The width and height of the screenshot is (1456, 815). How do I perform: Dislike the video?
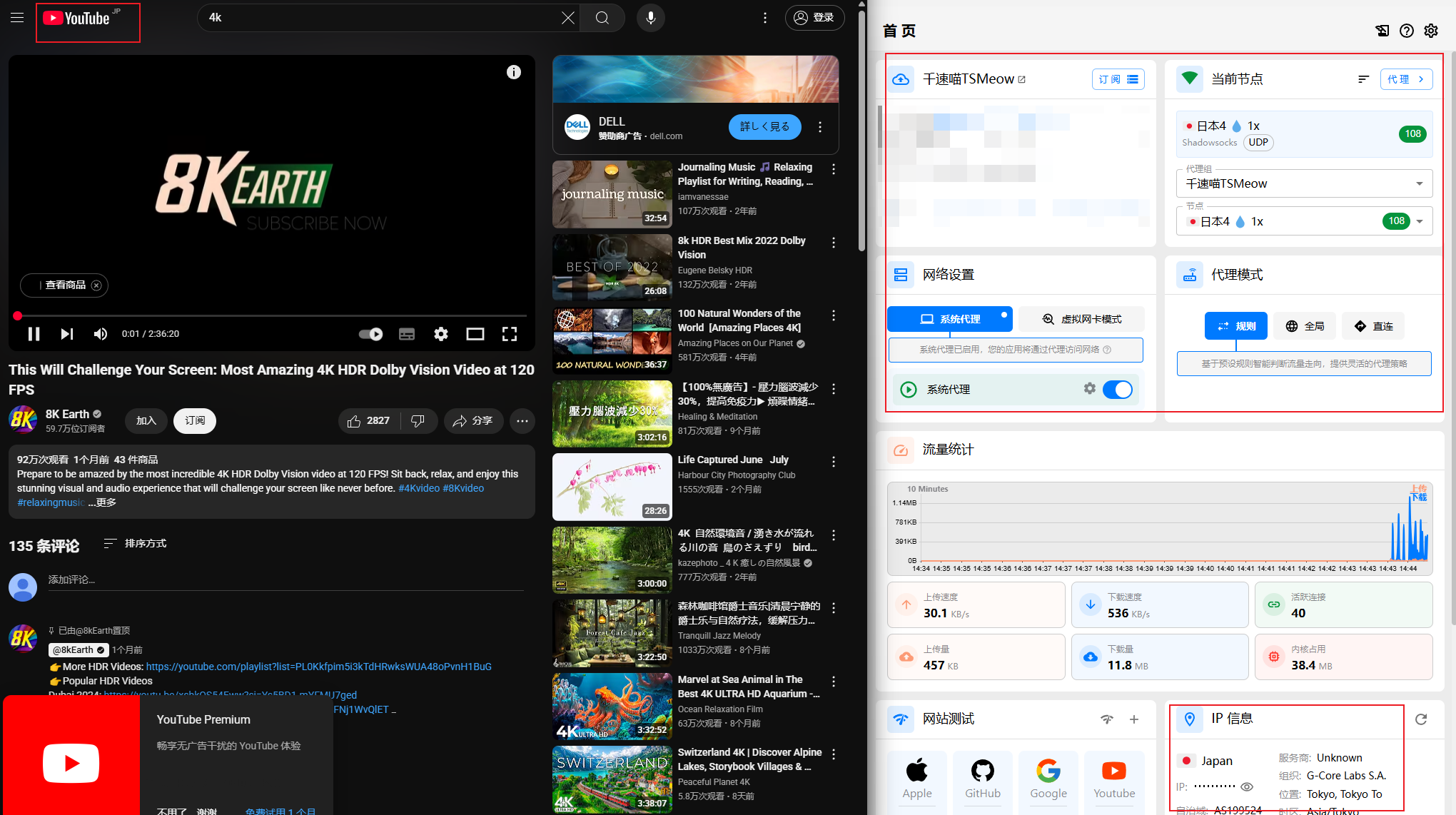click(418, 421)
